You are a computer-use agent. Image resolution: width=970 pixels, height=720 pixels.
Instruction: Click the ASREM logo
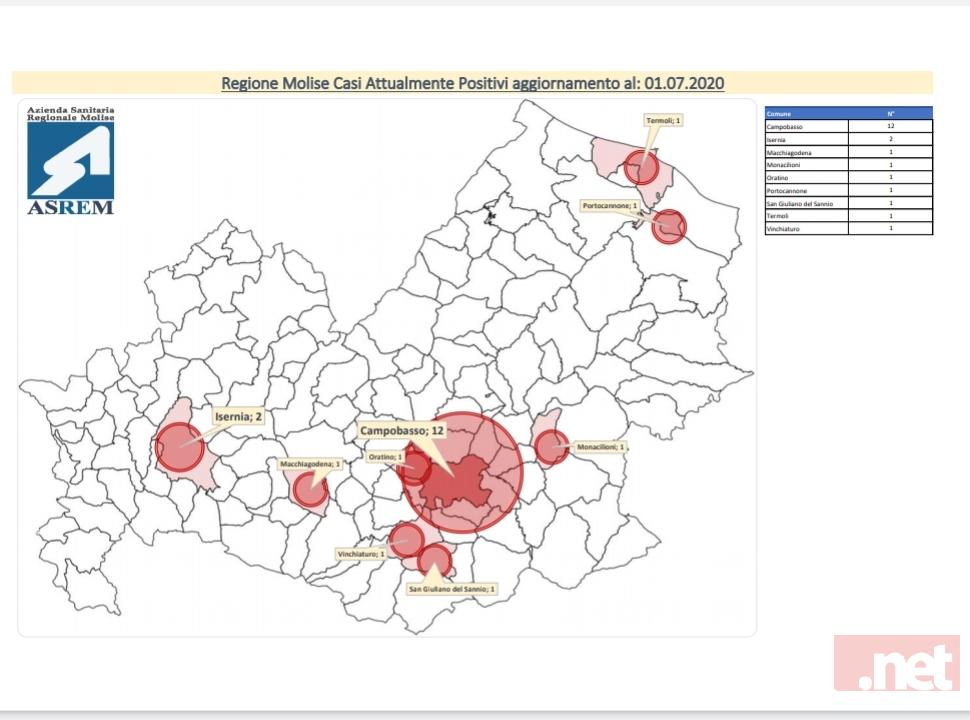(70, 159)
